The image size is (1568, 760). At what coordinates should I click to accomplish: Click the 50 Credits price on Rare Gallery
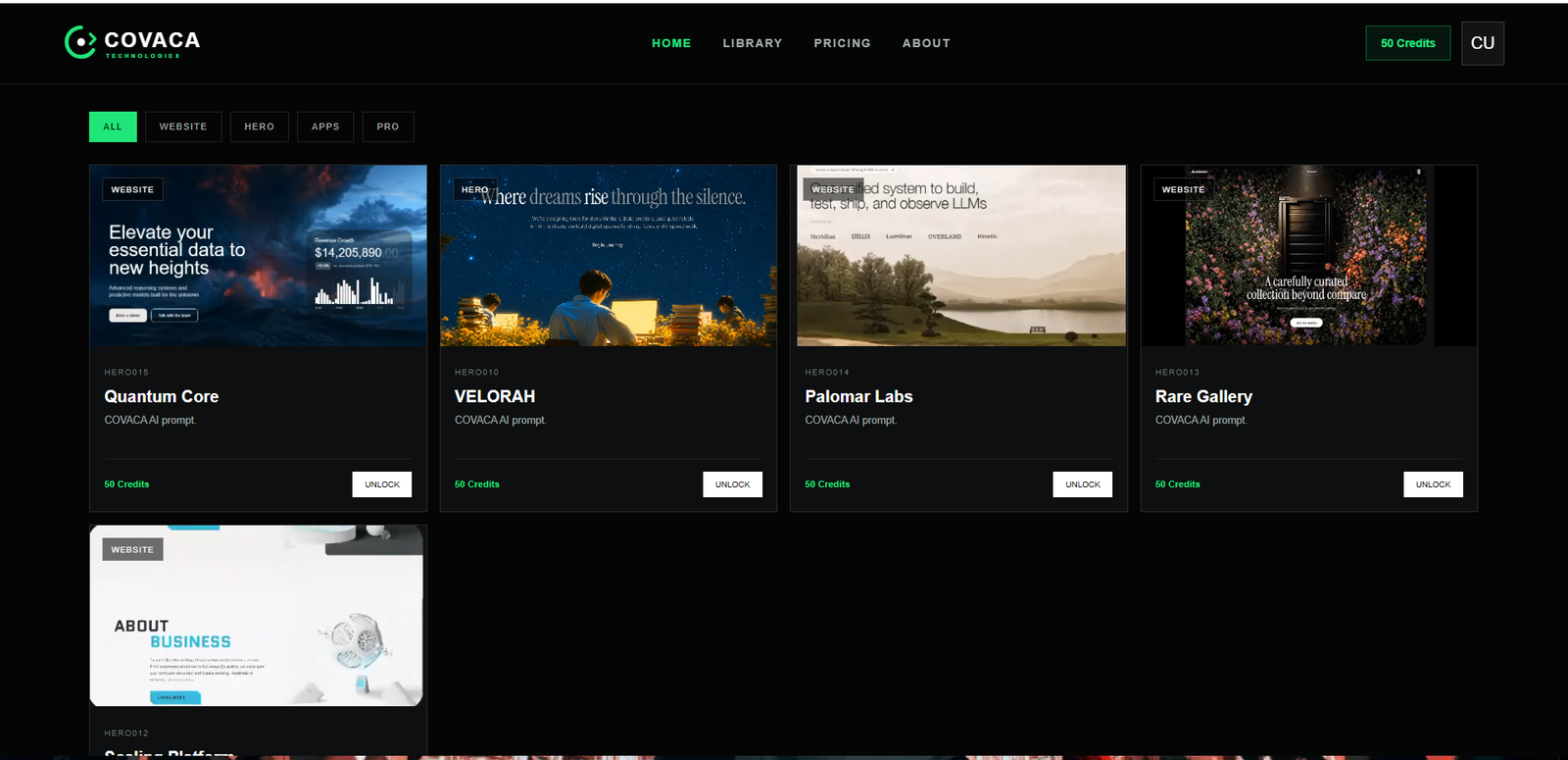(1177, 484)
